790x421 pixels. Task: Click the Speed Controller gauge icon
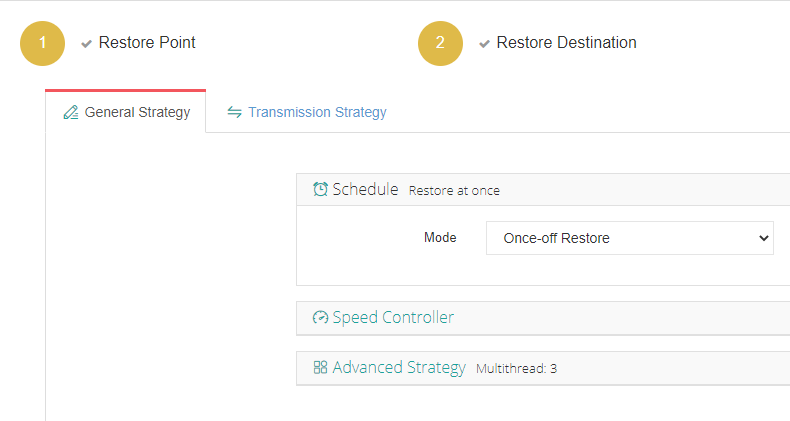[x=320, y=318]
